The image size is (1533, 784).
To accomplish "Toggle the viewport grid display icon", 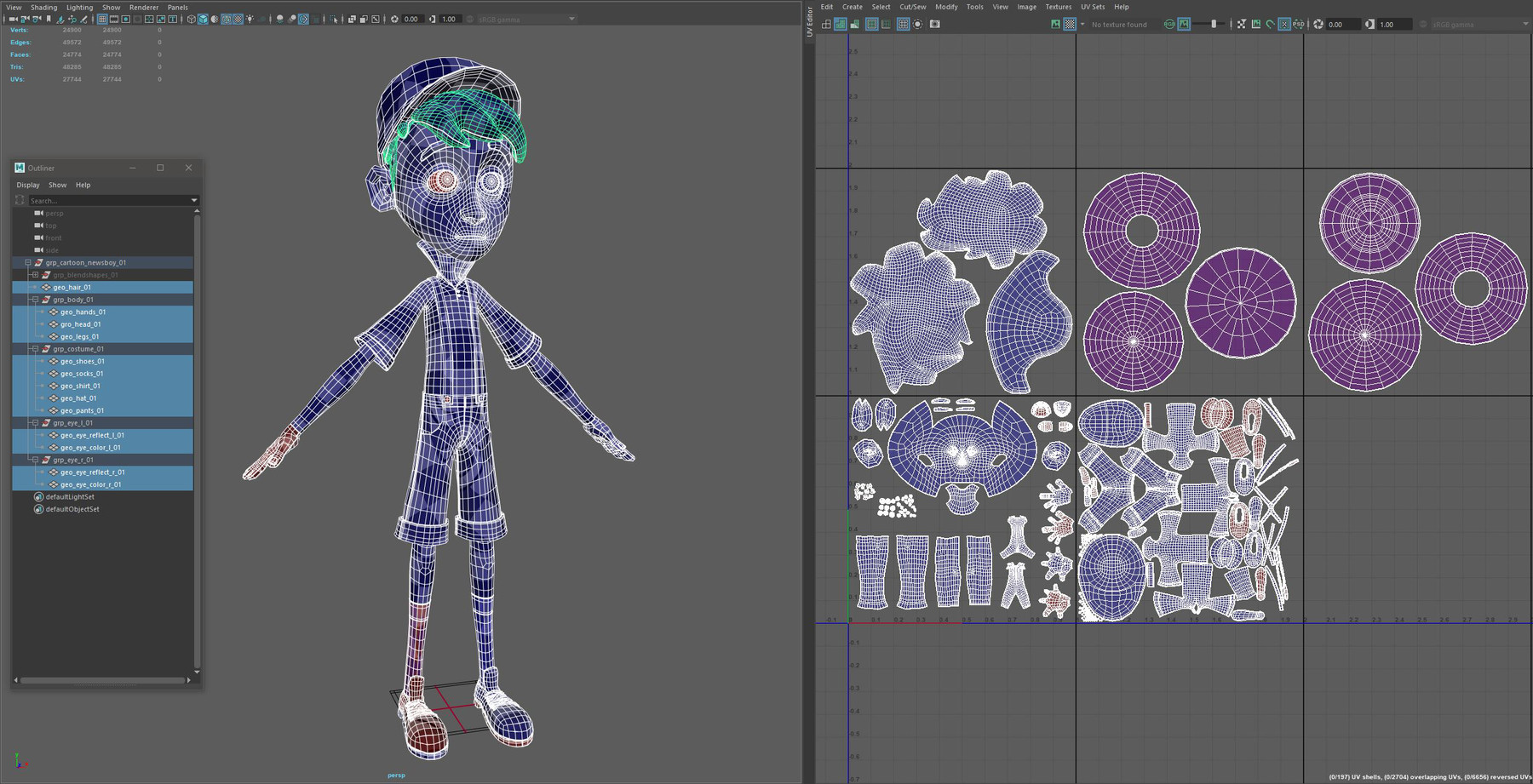I will (x=101, y=19).
